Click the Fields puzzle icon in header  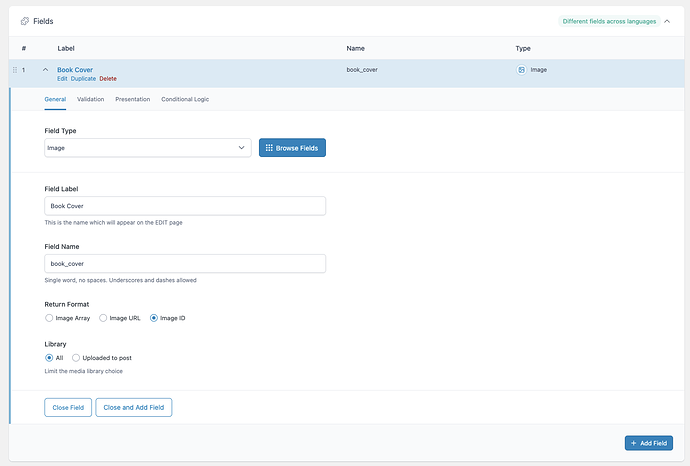pos(25,21)
